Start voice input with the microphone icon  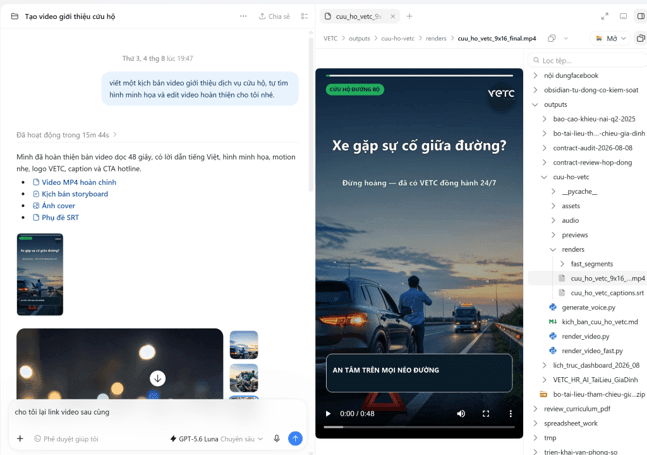[277, 438]
